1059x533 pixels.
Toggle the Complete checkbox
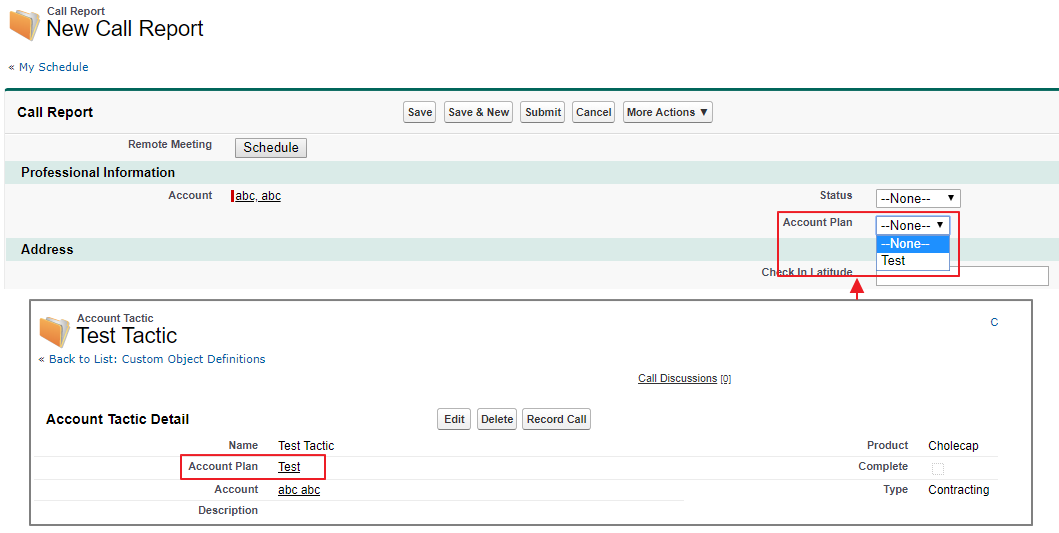coord(937,468)
